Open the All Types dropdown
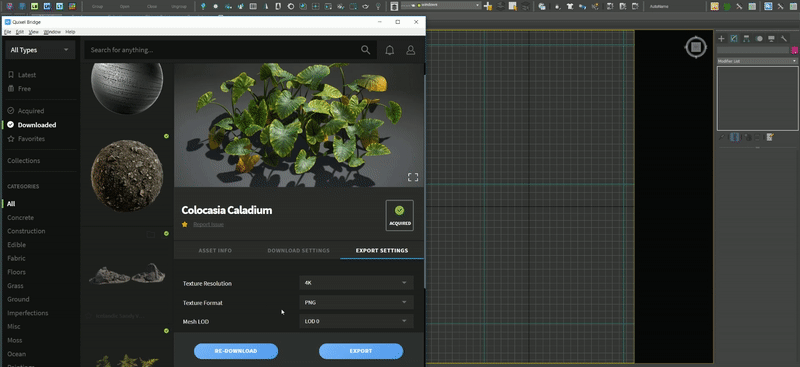800x367 pixels. click(40, 50)
